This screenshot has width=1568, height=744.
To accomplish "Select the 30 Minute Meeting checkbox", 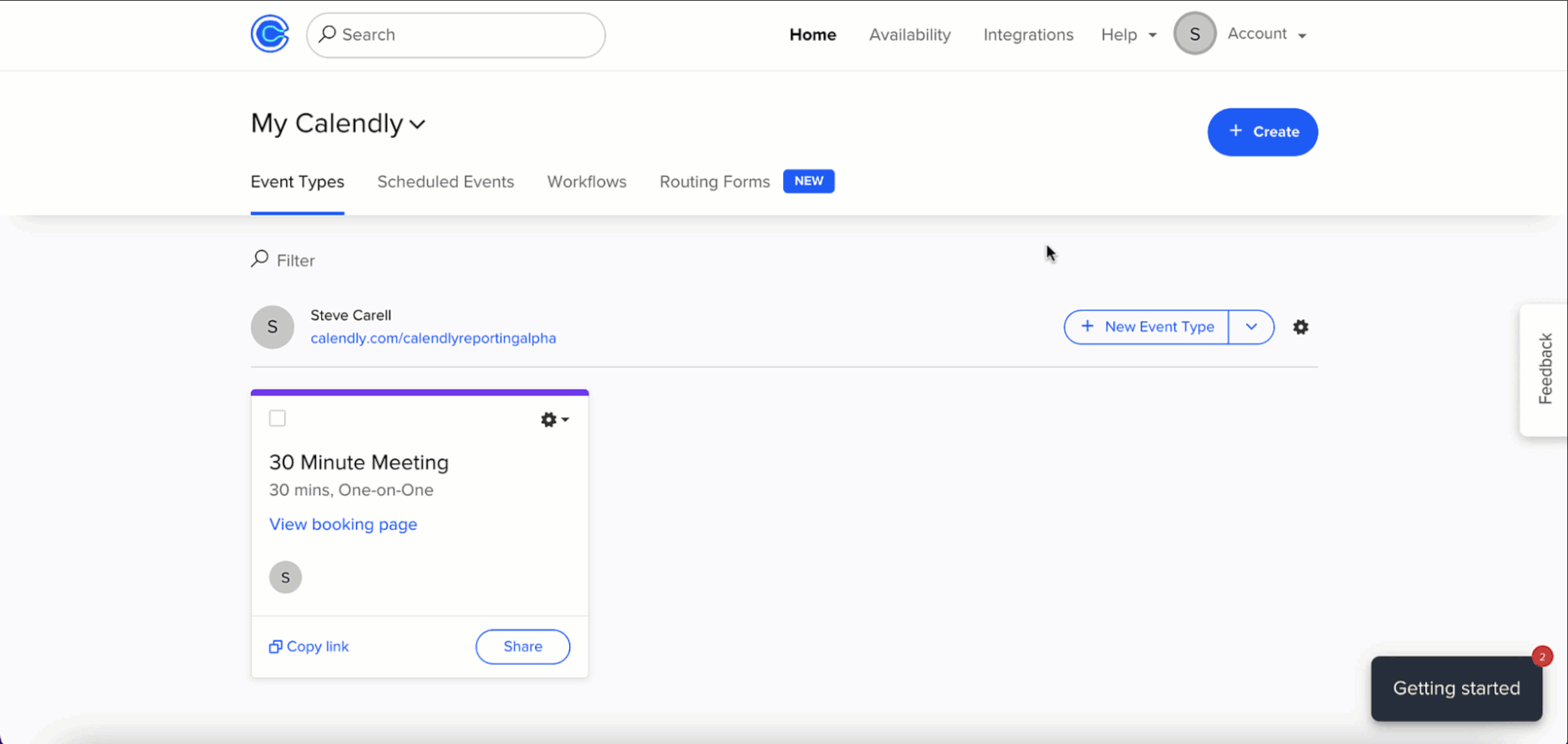I will coord(277,418).
